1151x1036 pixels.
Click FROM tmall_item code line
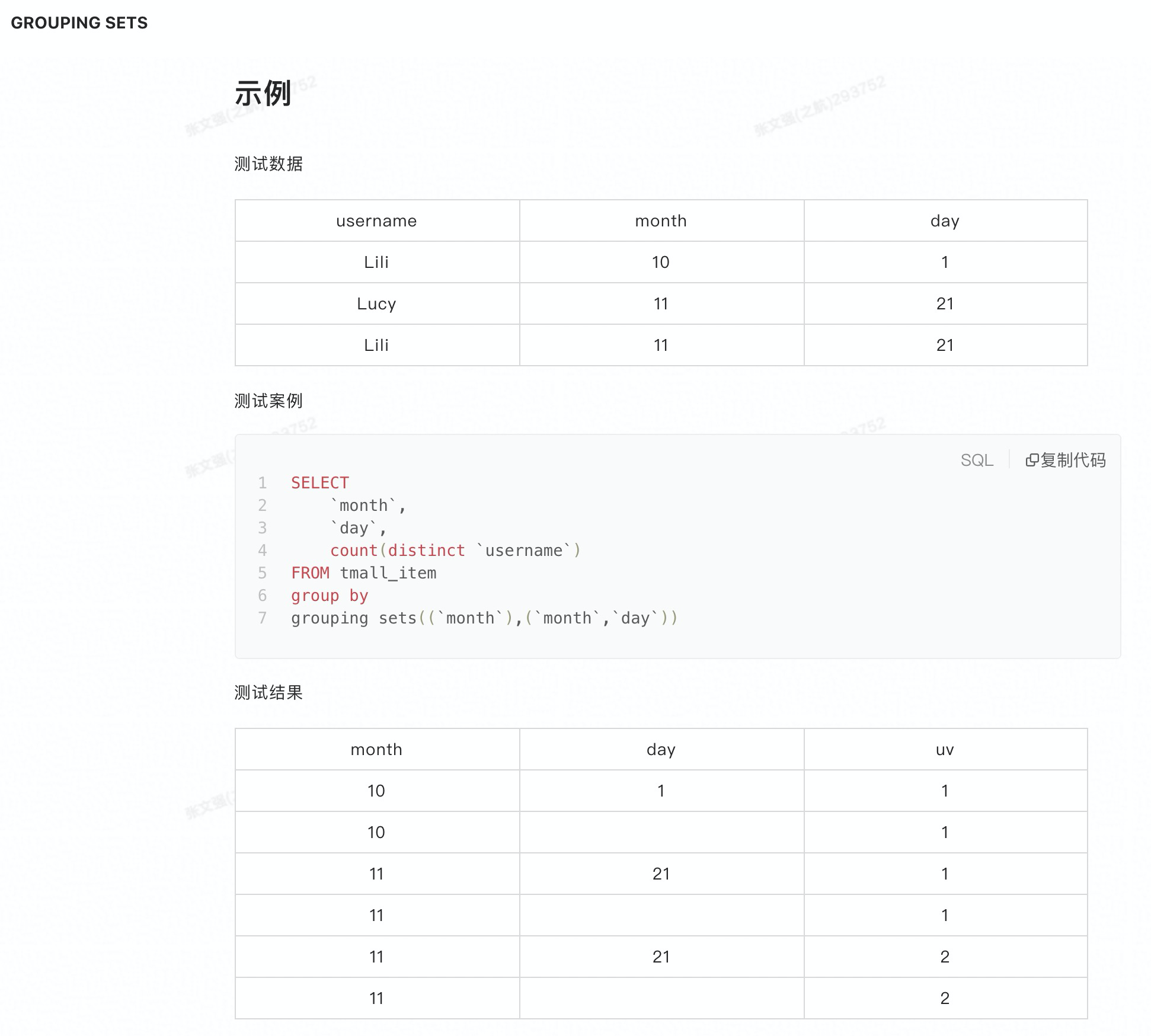pos(363,573)
